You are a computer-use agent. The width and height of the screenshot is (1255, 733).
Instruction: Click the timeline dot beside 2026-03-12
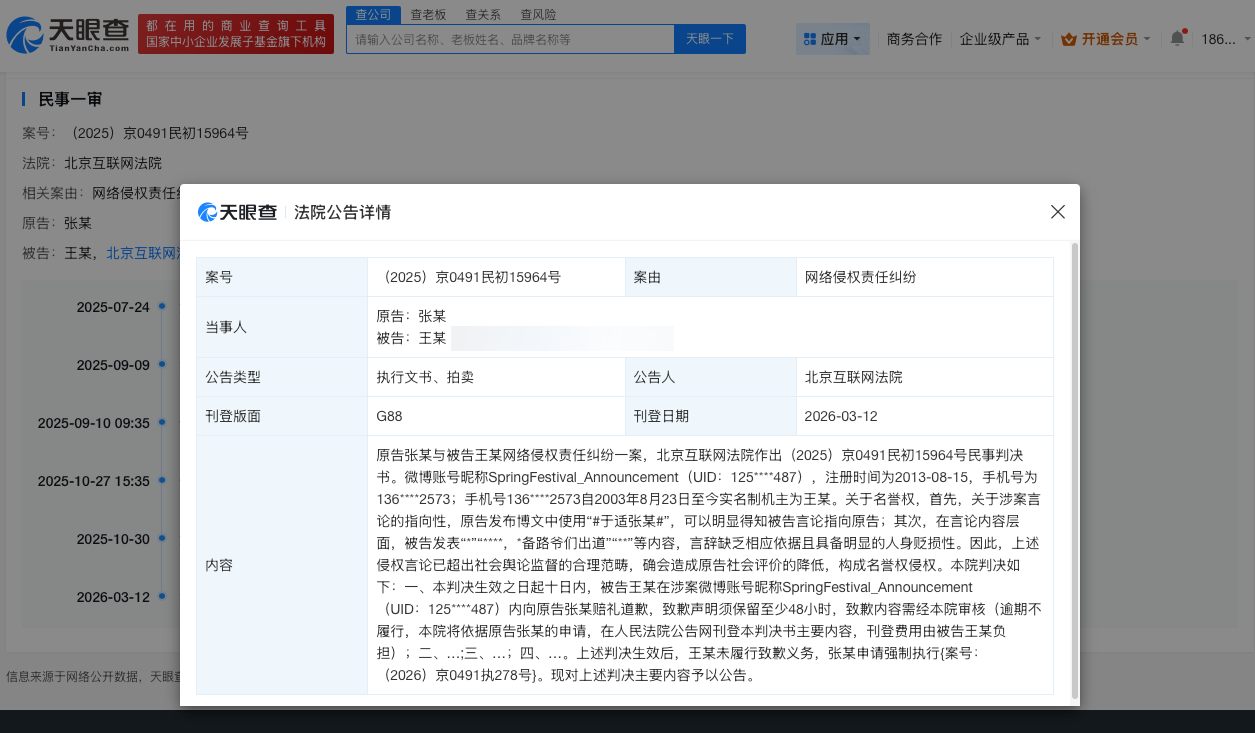click(161, 596)
